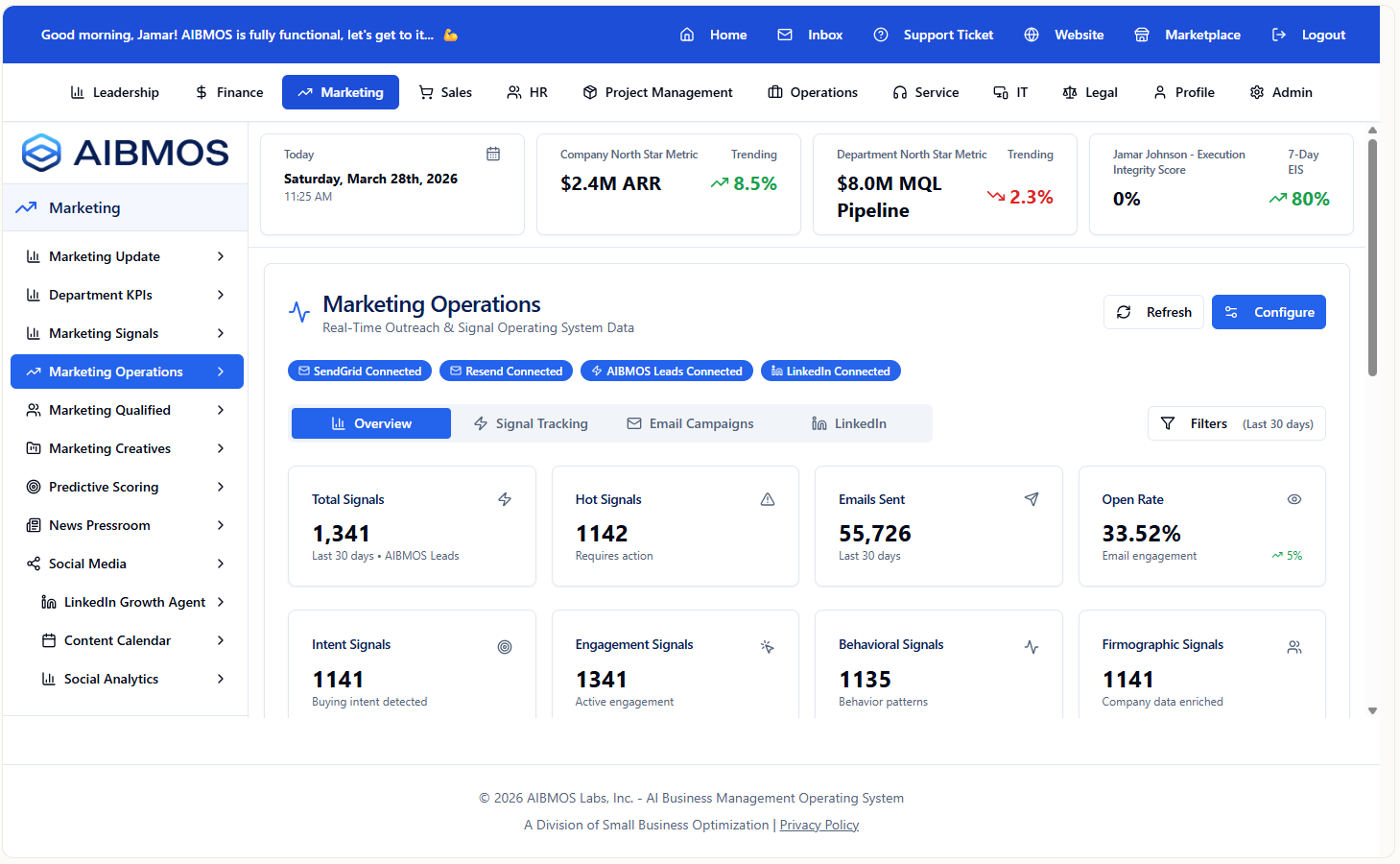Image resolution: width=1400 pixels, height=864 pixels.
Task: Click the Home house icon
Action: point(687,35)
